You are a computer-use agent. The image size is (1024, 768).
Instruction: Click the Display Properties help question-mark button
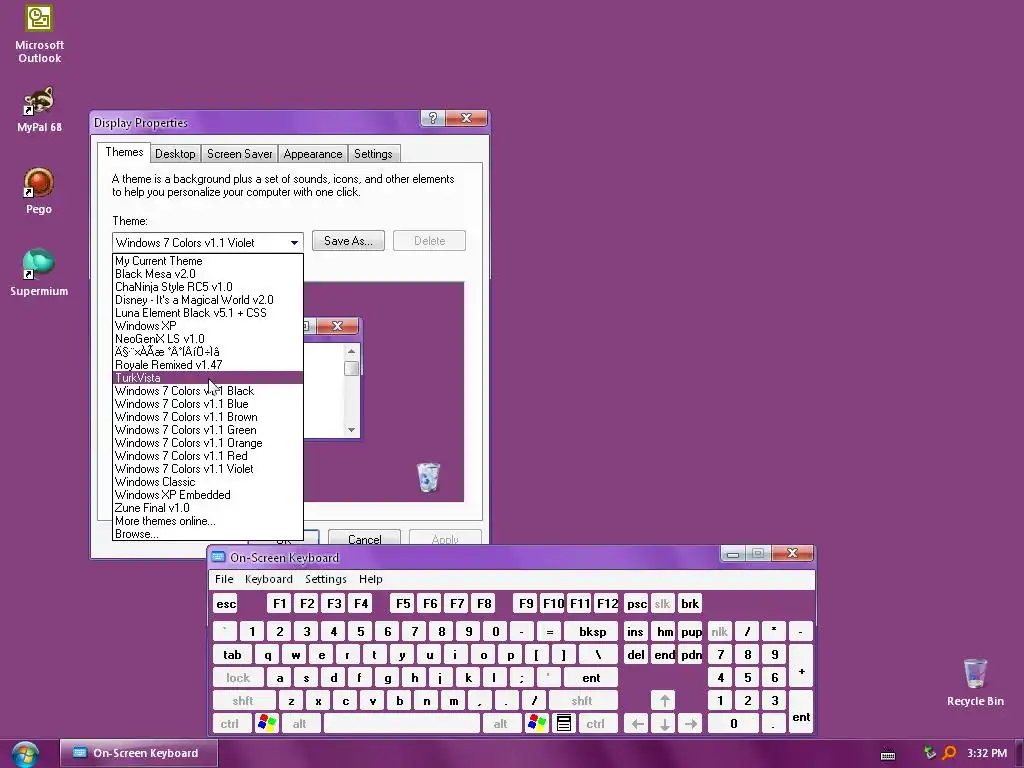pyautogui.click(x=432, y=118)
